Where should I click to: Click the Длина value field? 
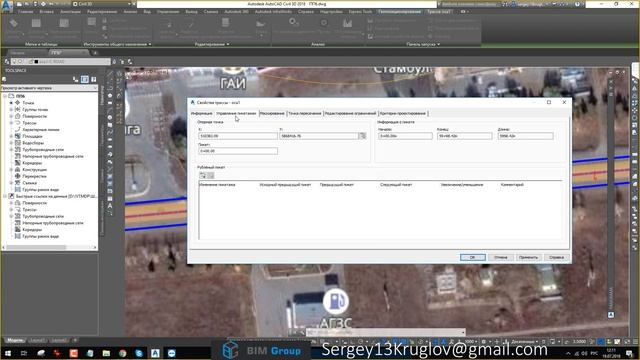pos(526,136)
